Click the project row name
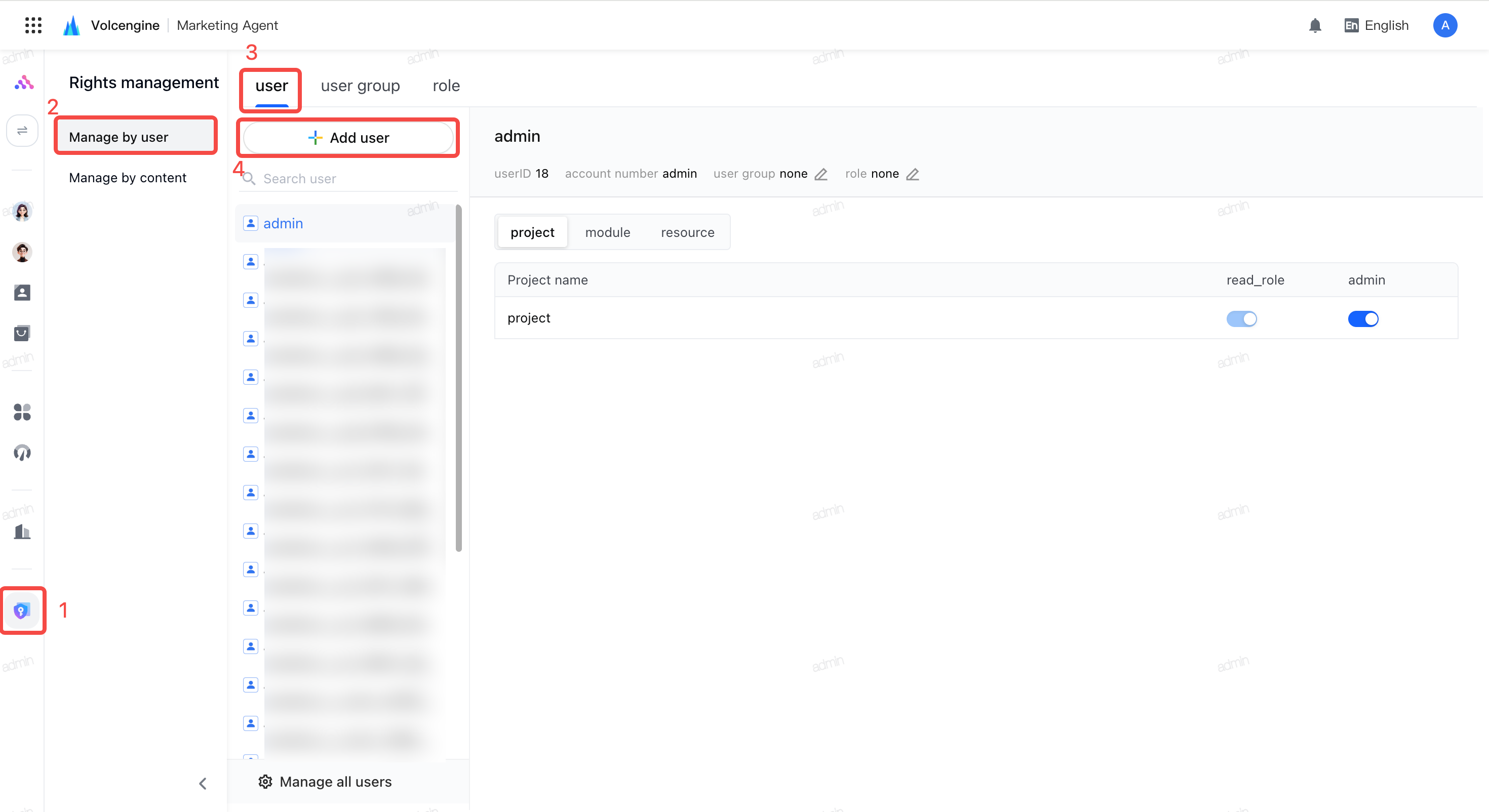Screen dimensions: 1489x812 (x=528, y=318)
